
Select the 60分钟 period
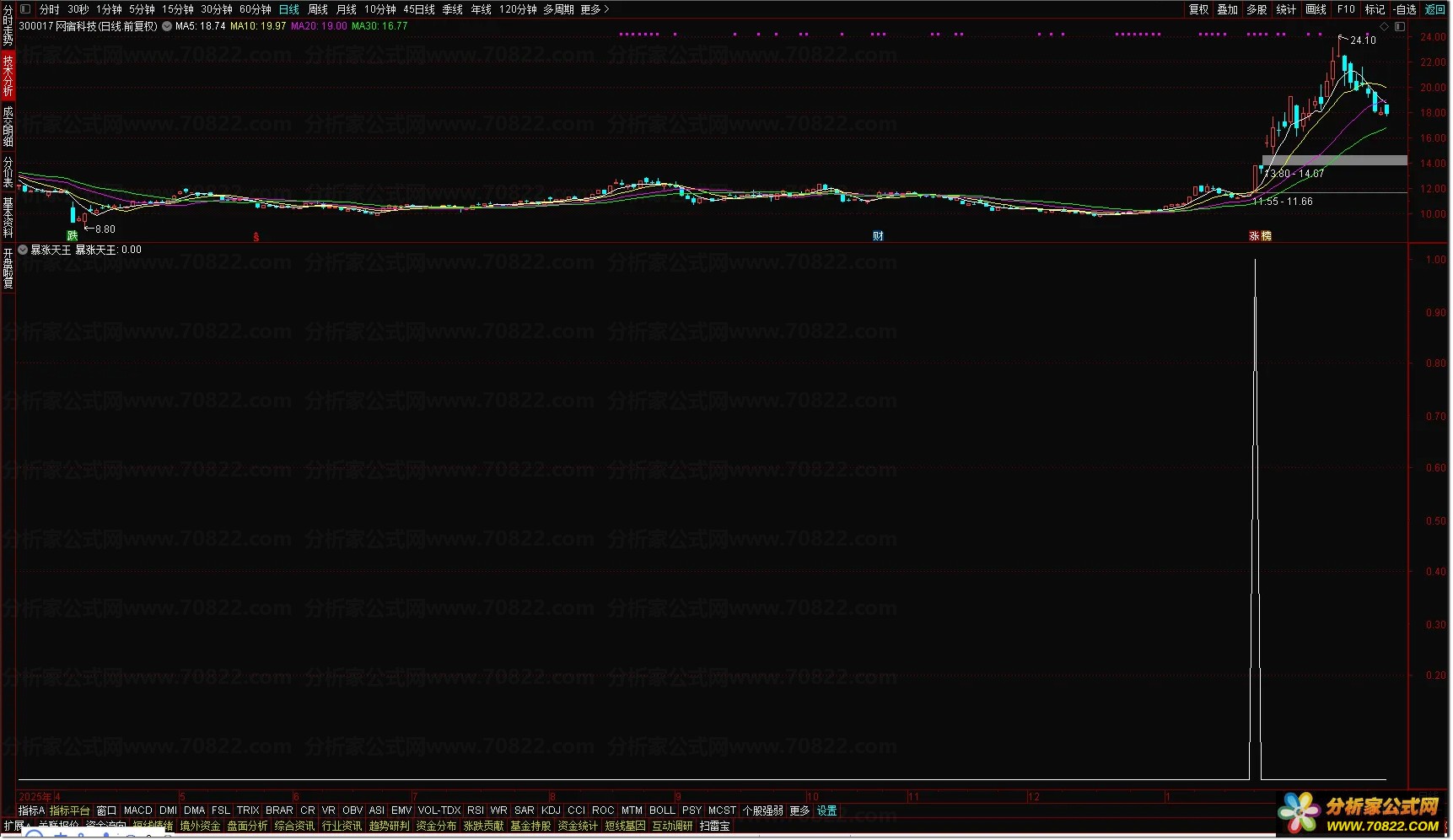pyautogui.click(x=255, y=9)
